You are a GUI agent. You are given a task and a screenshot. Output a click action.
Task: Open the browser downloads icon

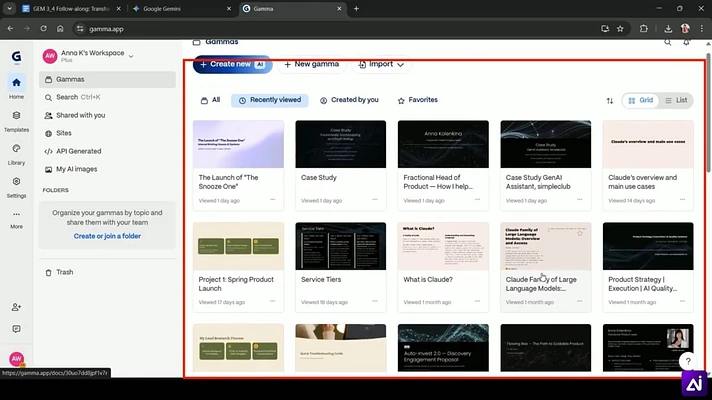pyautogui.click(x=668, y=29)
